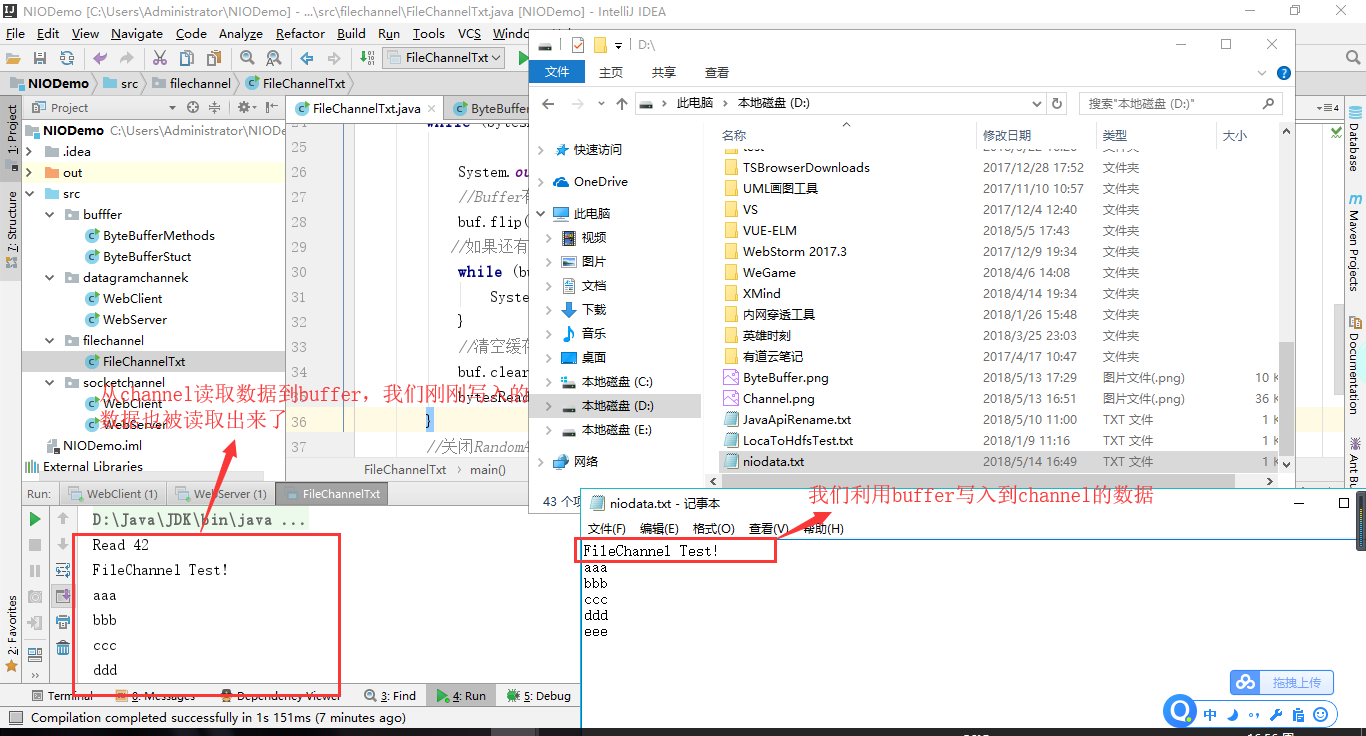Switch to the 主页 ribbon tab in Explorer
1366x736 pixels.
click(x=609, y=71)
